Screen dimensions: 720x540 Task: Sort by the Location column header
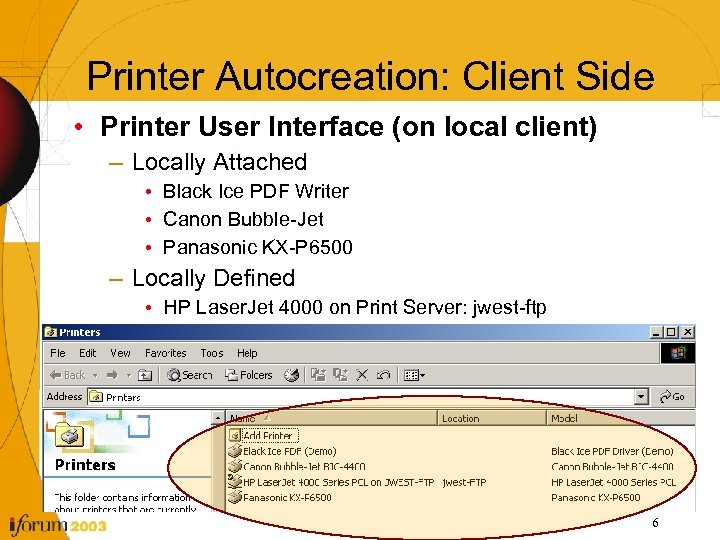click(492, 418)
